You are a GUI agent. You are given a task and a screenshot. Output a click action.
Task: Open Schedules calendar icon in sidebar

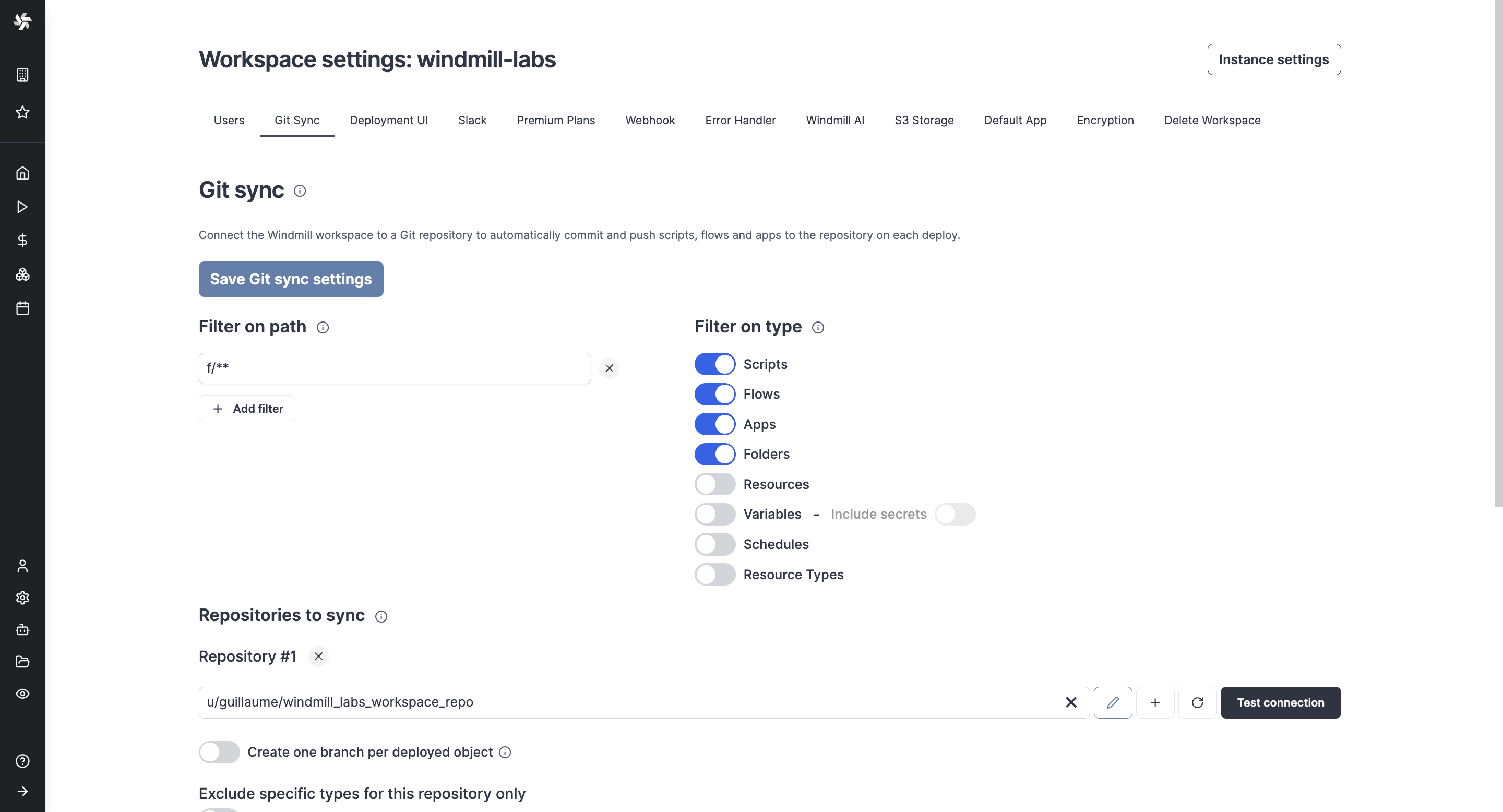point(22,308)
